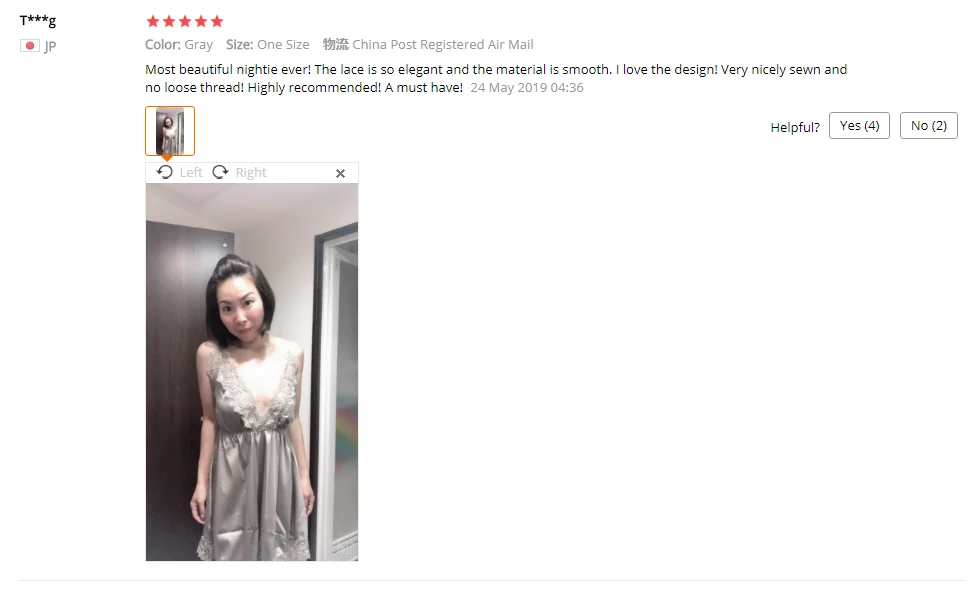Rotate the photo with the right arrow icon
980x597 pixels.
point(220,172)
